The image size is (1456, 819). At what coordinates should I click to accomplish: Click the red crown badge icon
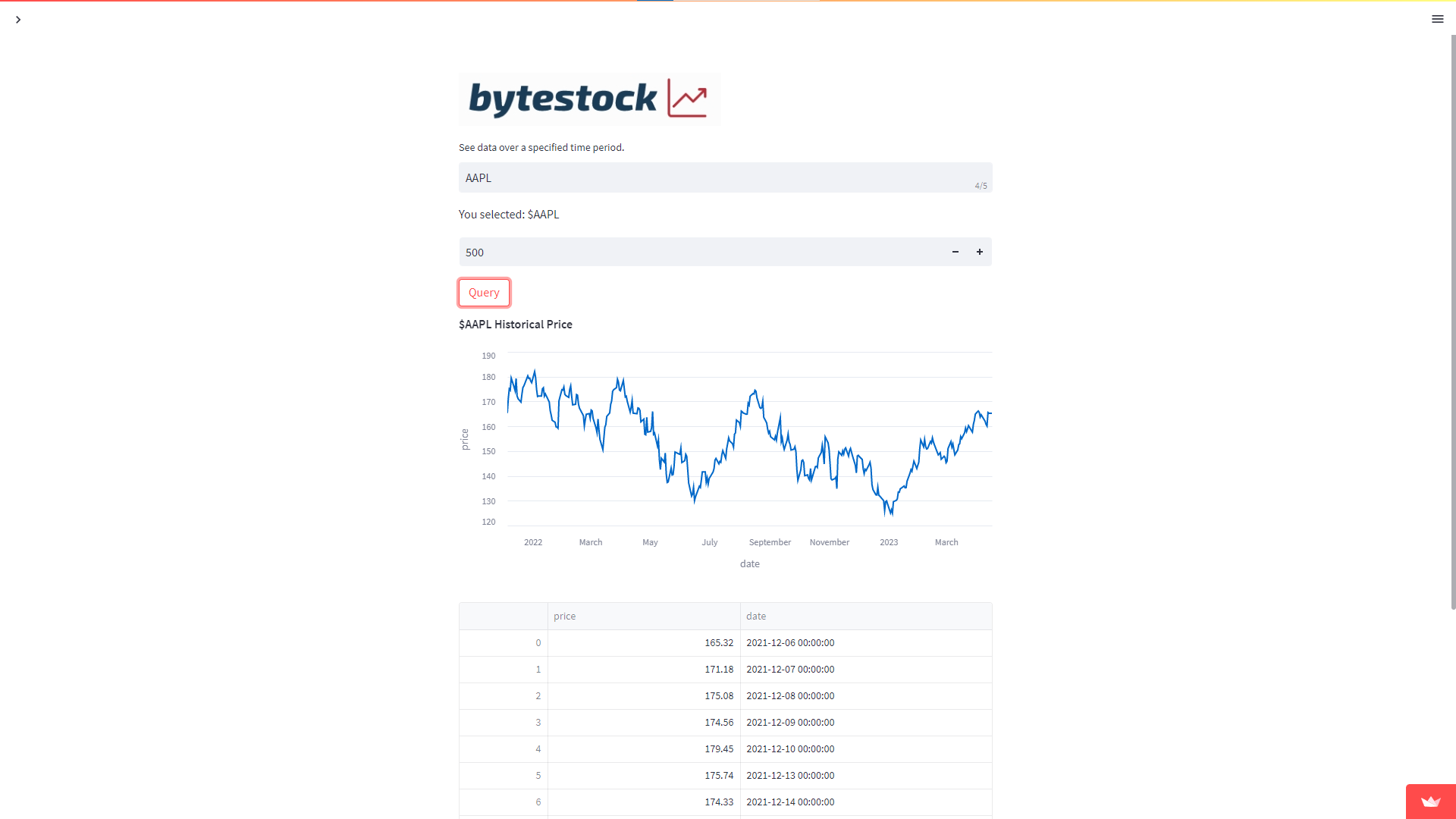(x=1430, y=802)
